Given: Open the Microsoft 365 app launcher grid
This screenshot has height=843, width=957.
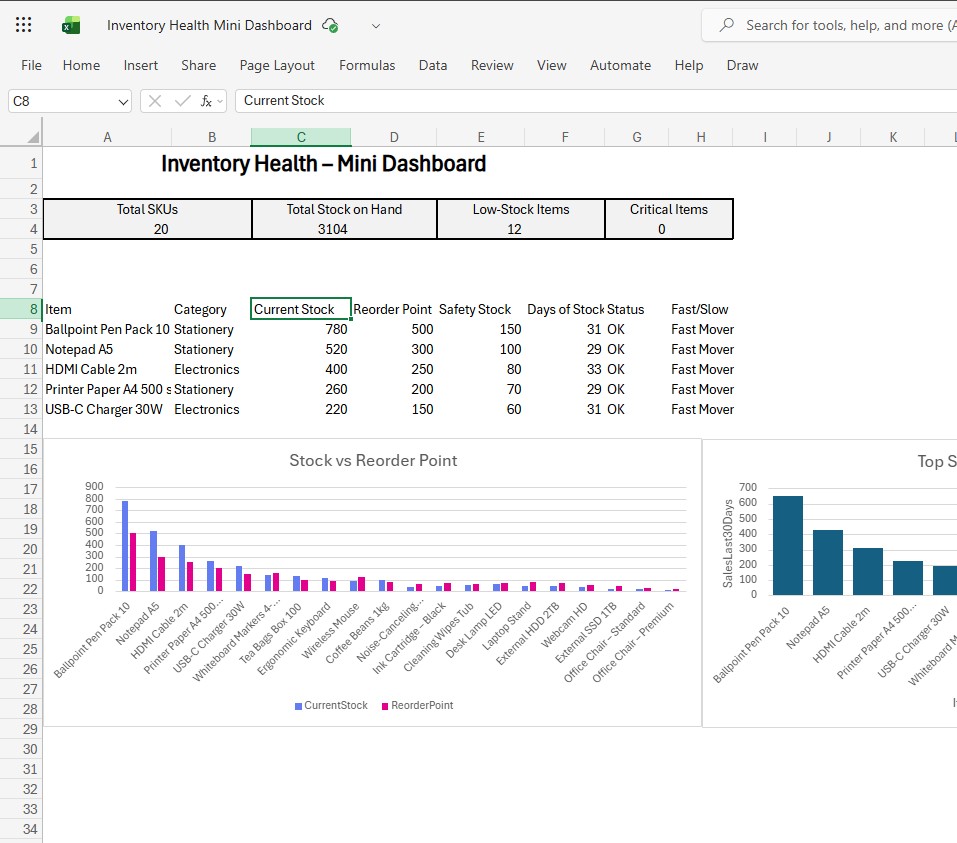Looking at the screenshot, I should point(22,24).
